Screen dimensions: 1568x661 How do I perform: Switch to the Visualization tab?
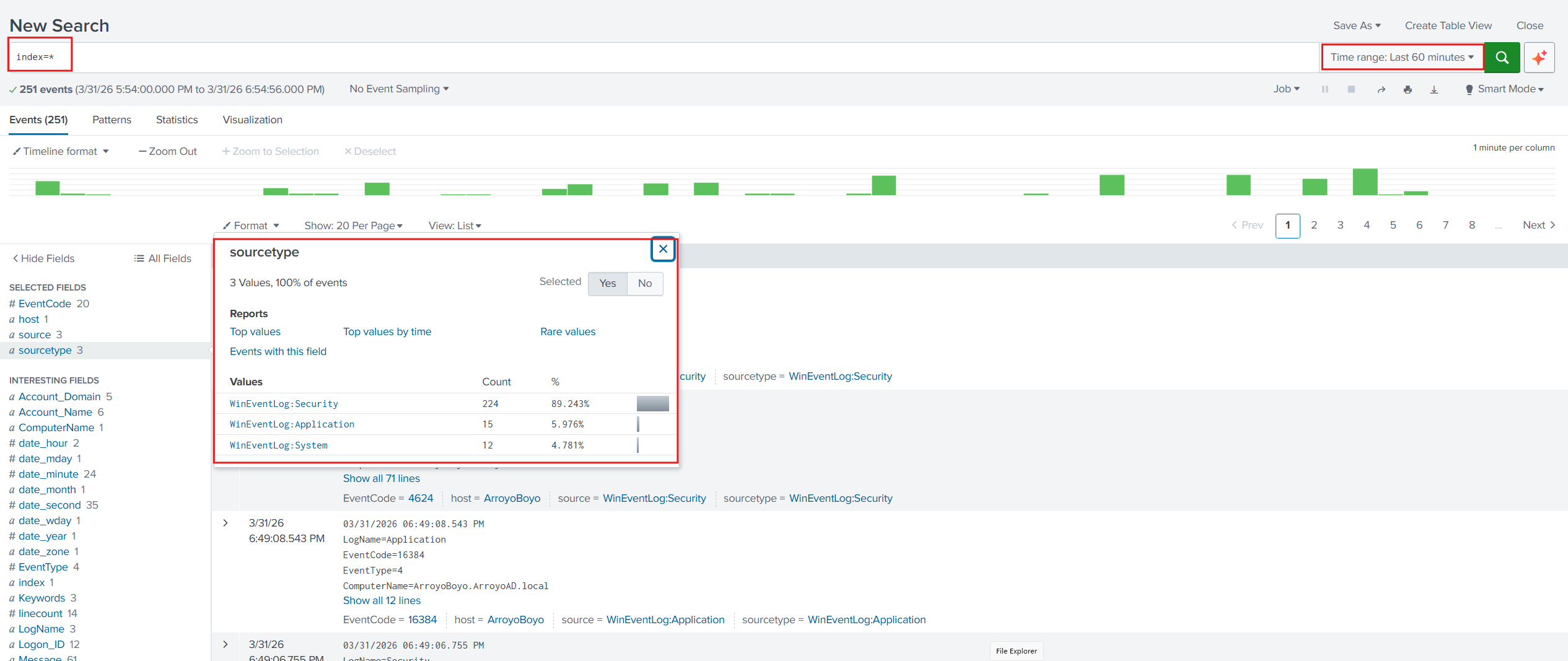click(x=252, y=120)
